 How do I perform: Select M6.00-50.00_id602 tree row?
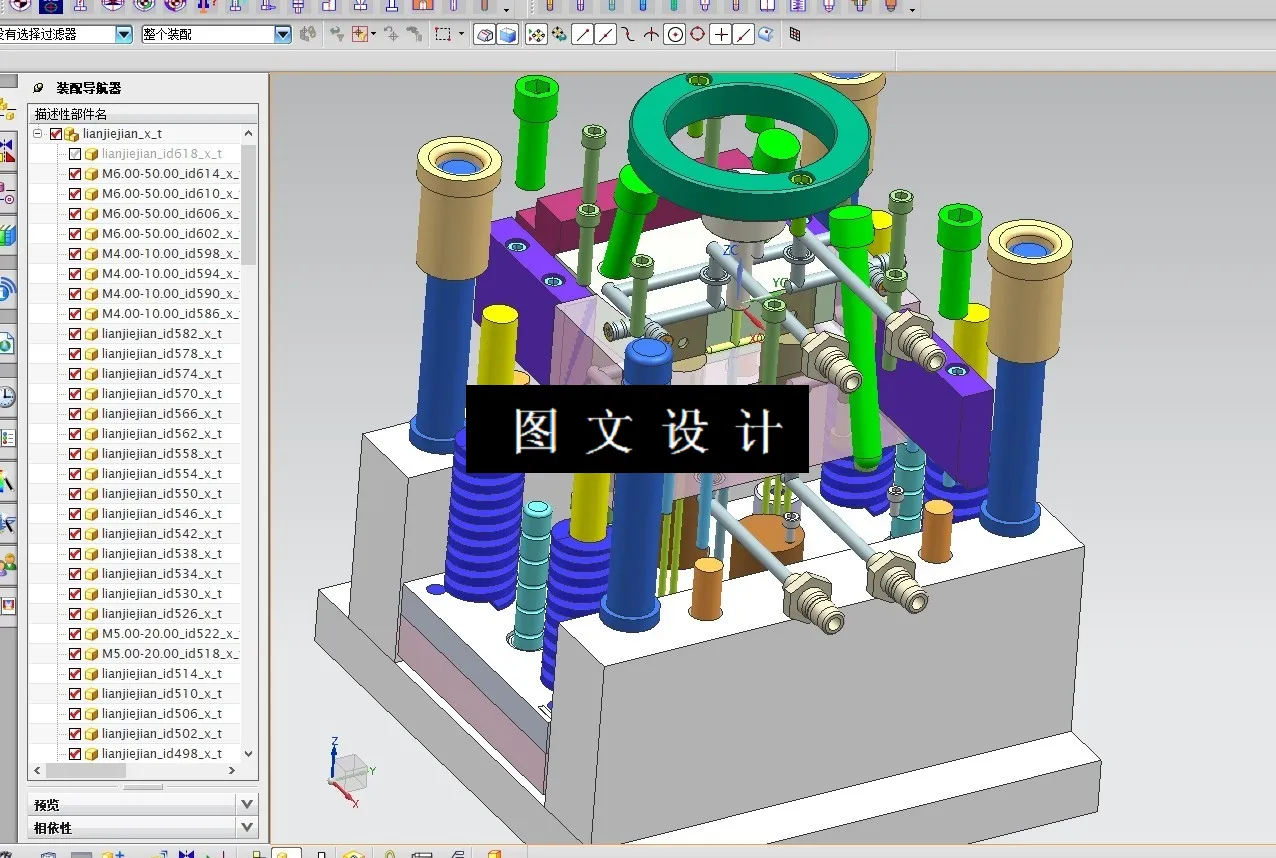tap(135, 234)
